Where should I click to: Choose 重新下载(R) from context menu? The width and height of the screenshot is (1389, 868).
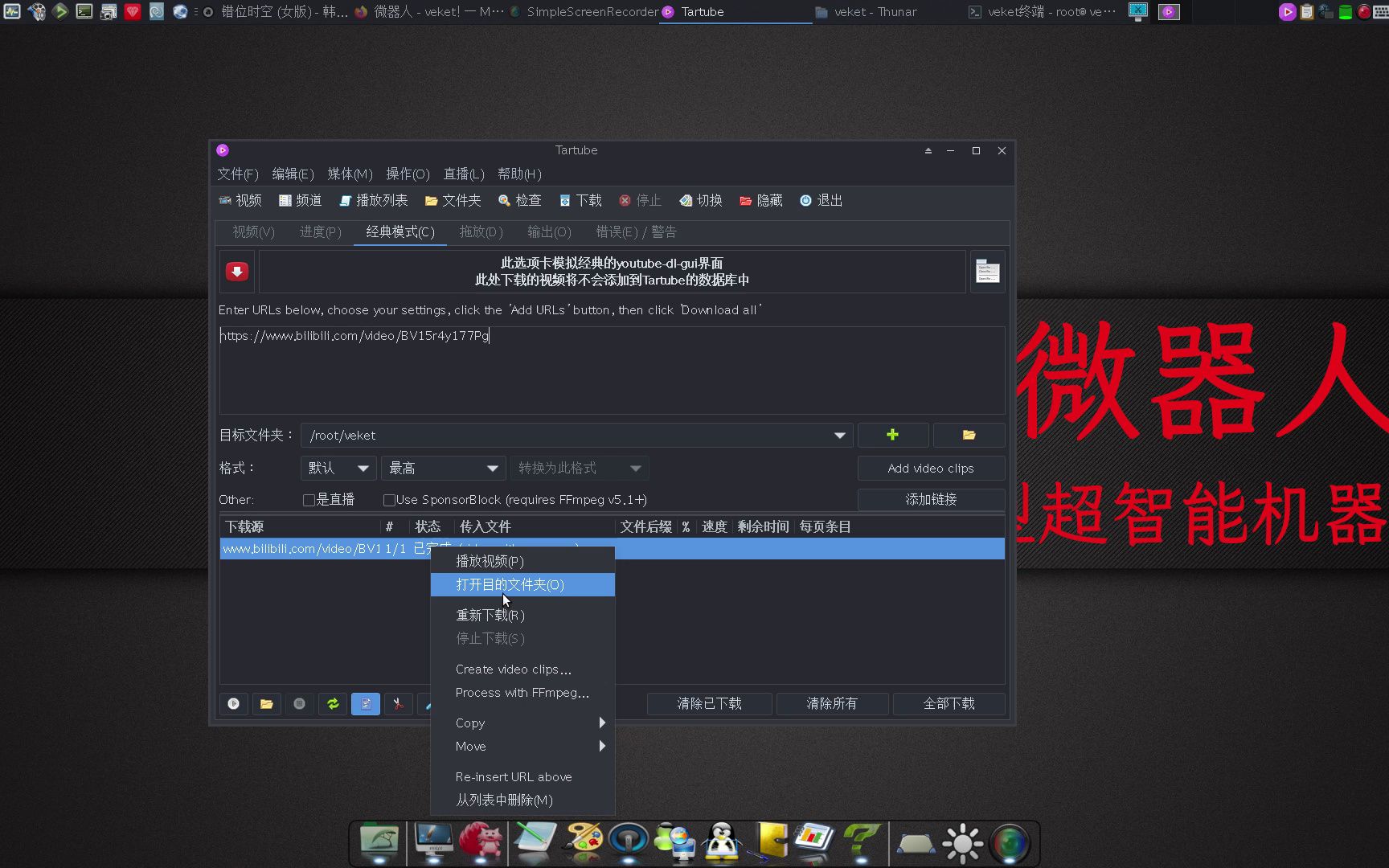coord(522,615)
